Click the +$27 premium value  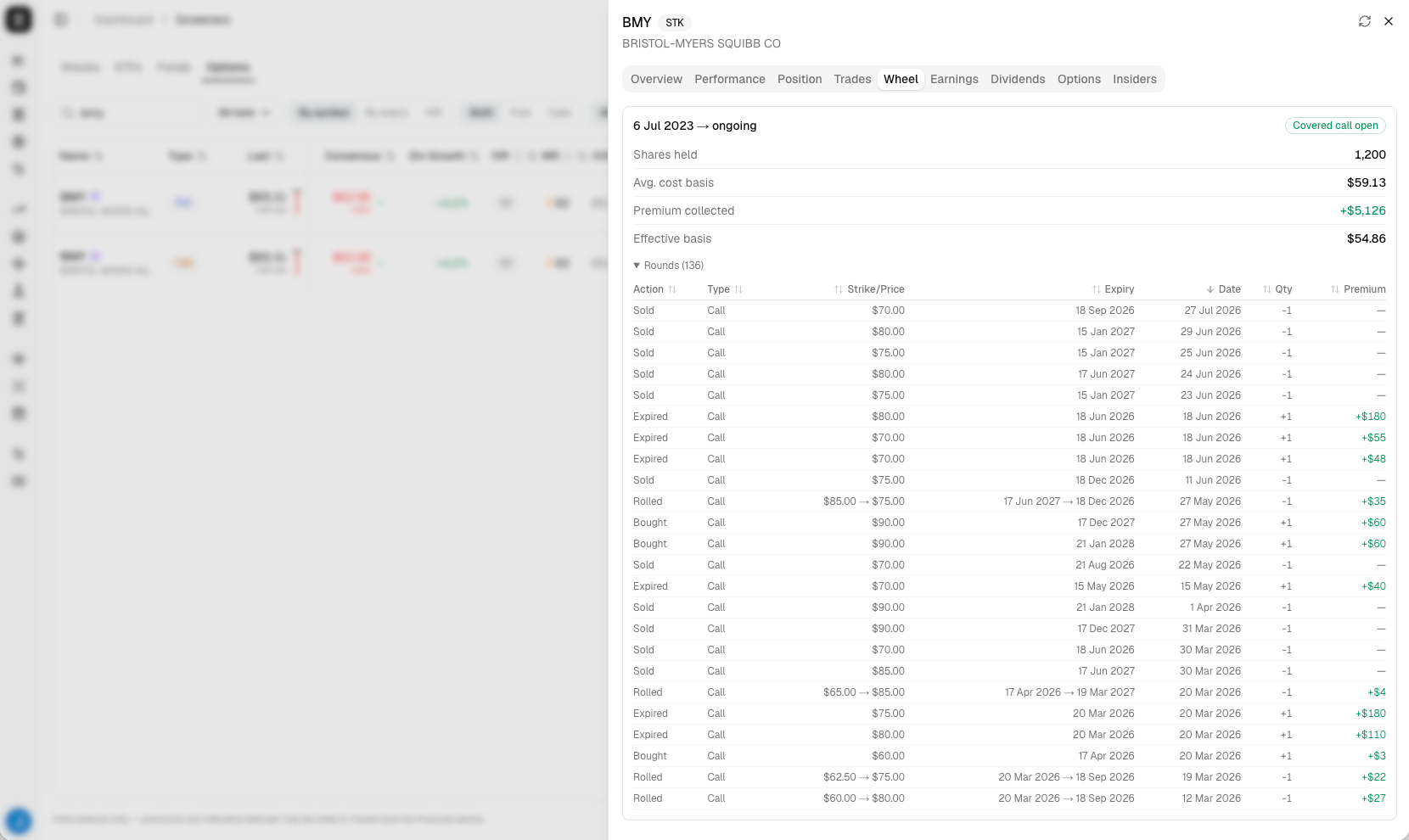[1374, 798]
